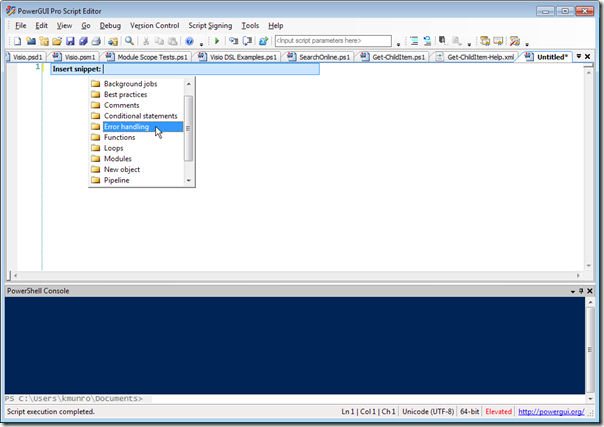Open the Debug menu
Image resolution: width=604 pixels, height=427 pixels.
110,26
